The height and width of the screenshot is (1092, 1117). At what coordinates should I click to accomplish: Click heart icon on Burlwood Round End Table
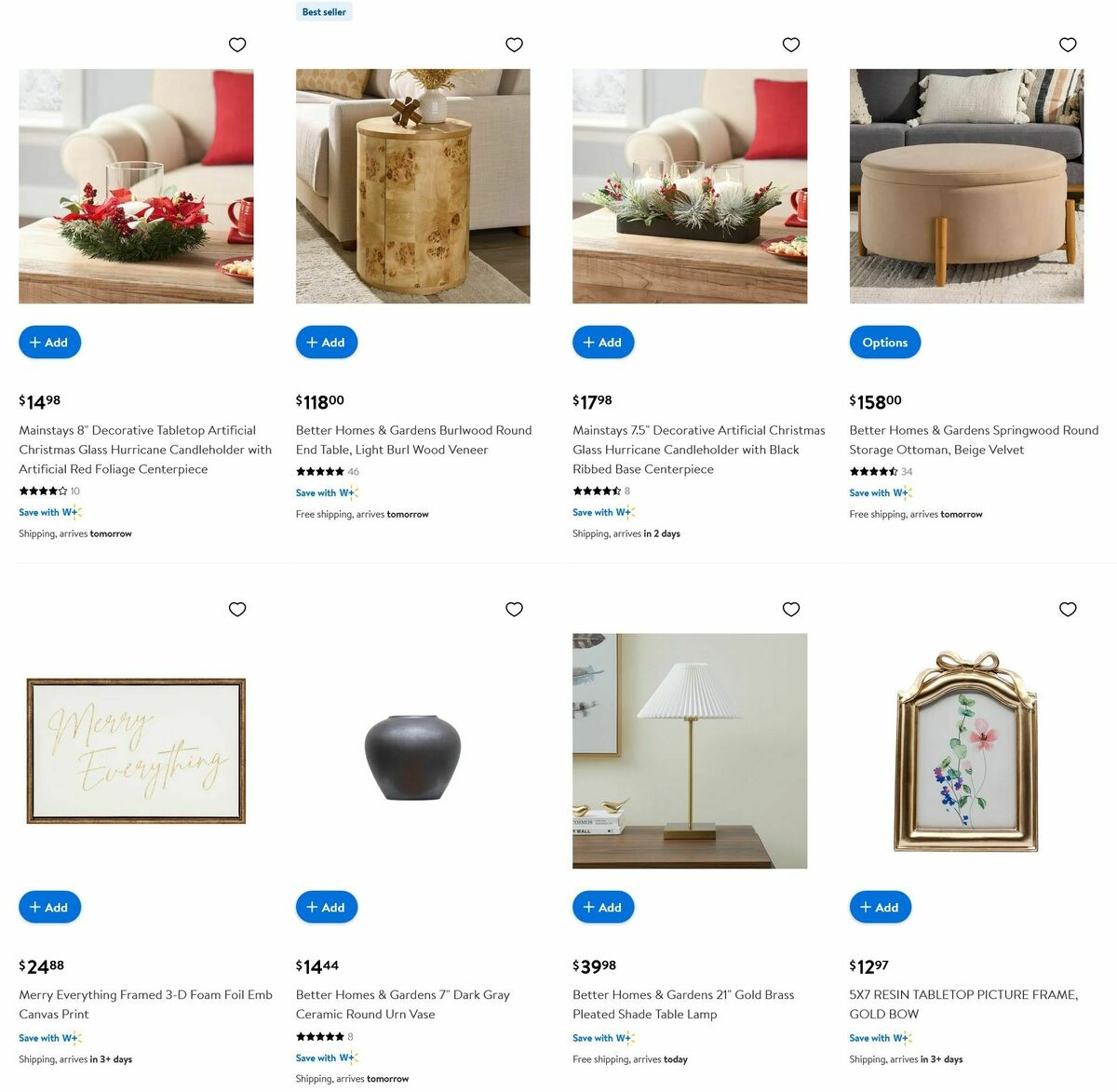pos(514,45)
